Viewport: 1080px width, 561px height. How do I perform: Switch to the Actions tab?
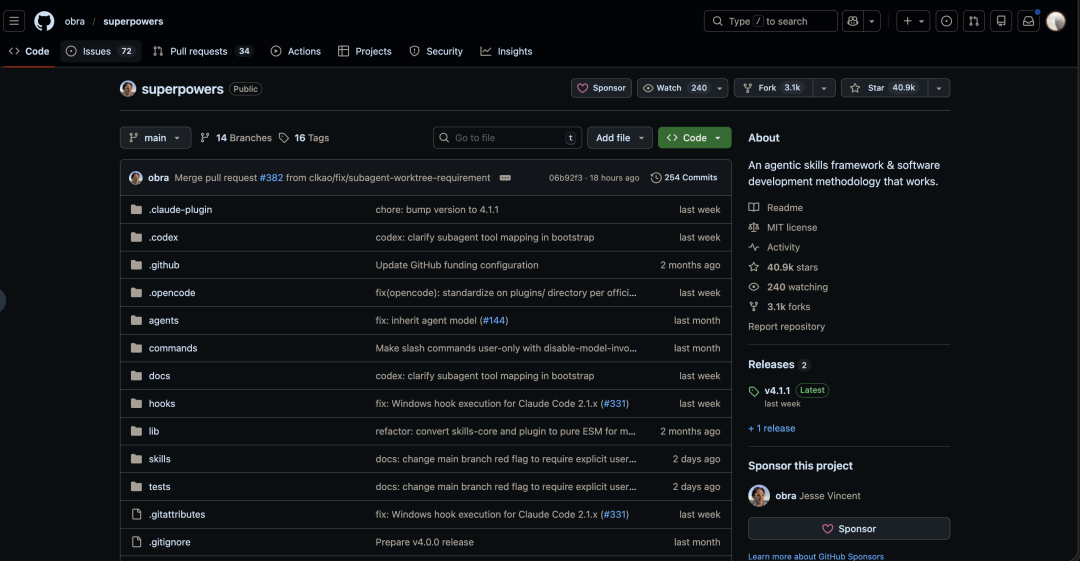coord(295,51)
